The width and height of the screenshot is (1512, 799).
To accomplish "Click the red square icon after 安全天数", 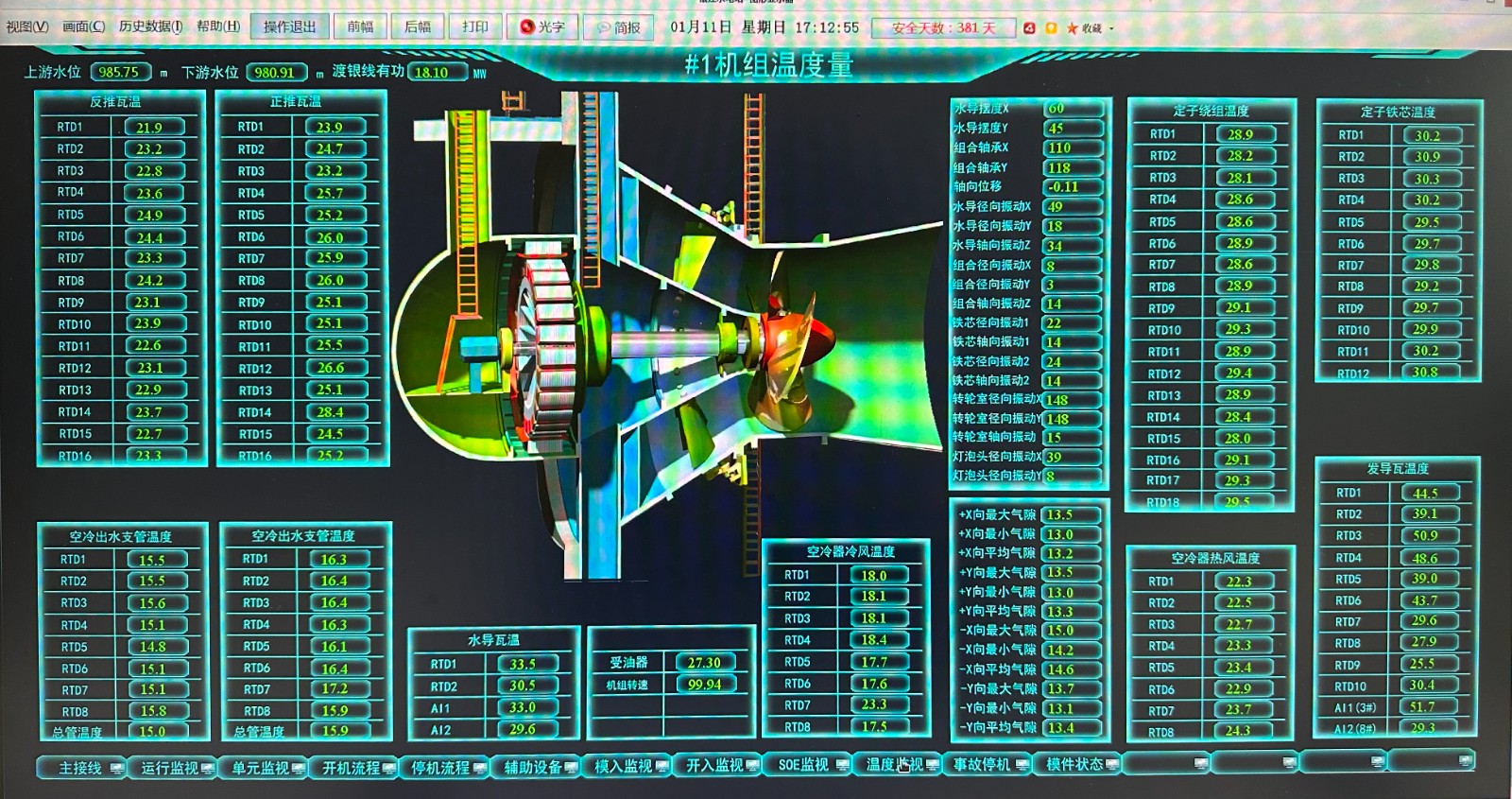I will tap(1029, 28).
